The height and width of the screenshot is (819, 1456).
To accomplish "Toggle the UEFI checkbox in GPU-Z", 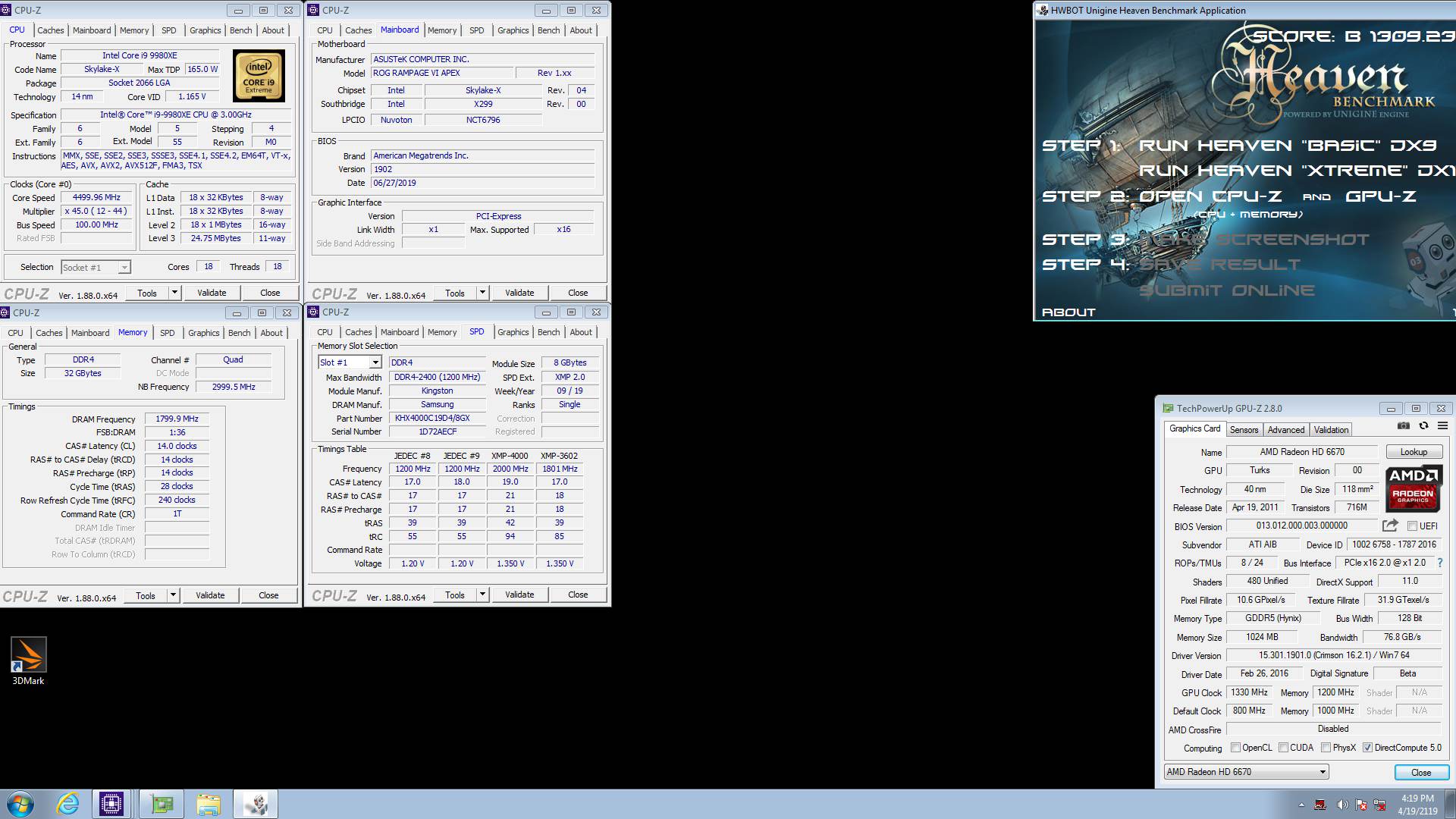I will coord(1412,526).
